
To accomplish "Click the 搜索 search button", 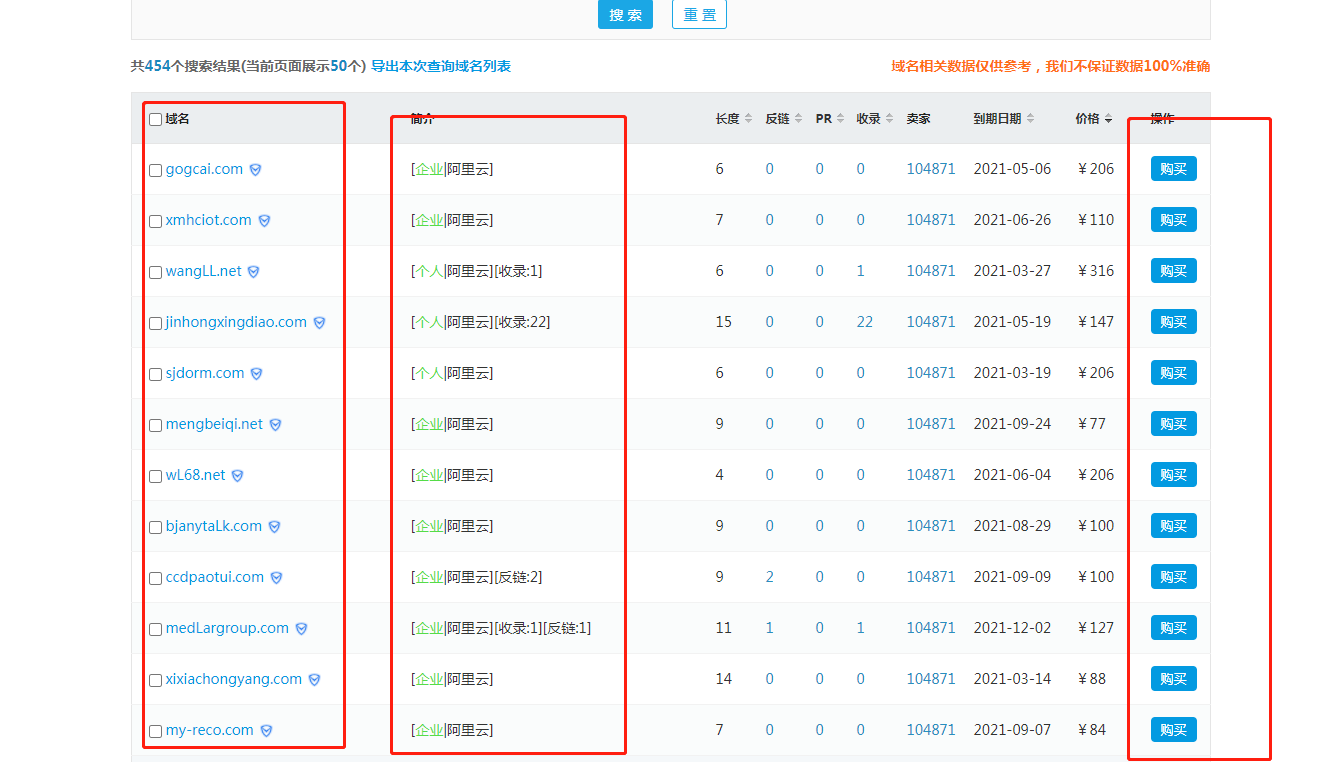I will click(626, 15).
